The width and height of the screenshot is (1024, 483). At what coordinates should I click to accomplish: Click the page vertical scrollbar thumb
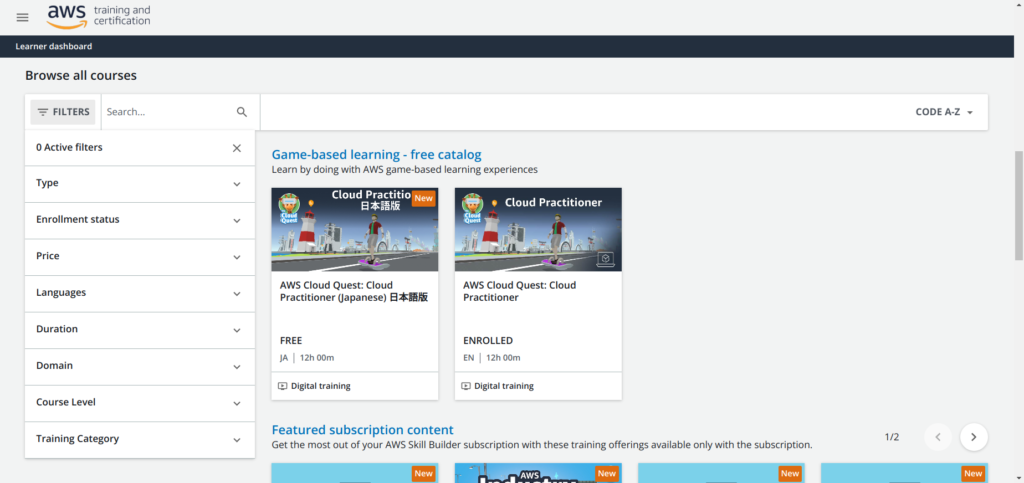[x=1018, y=206]
